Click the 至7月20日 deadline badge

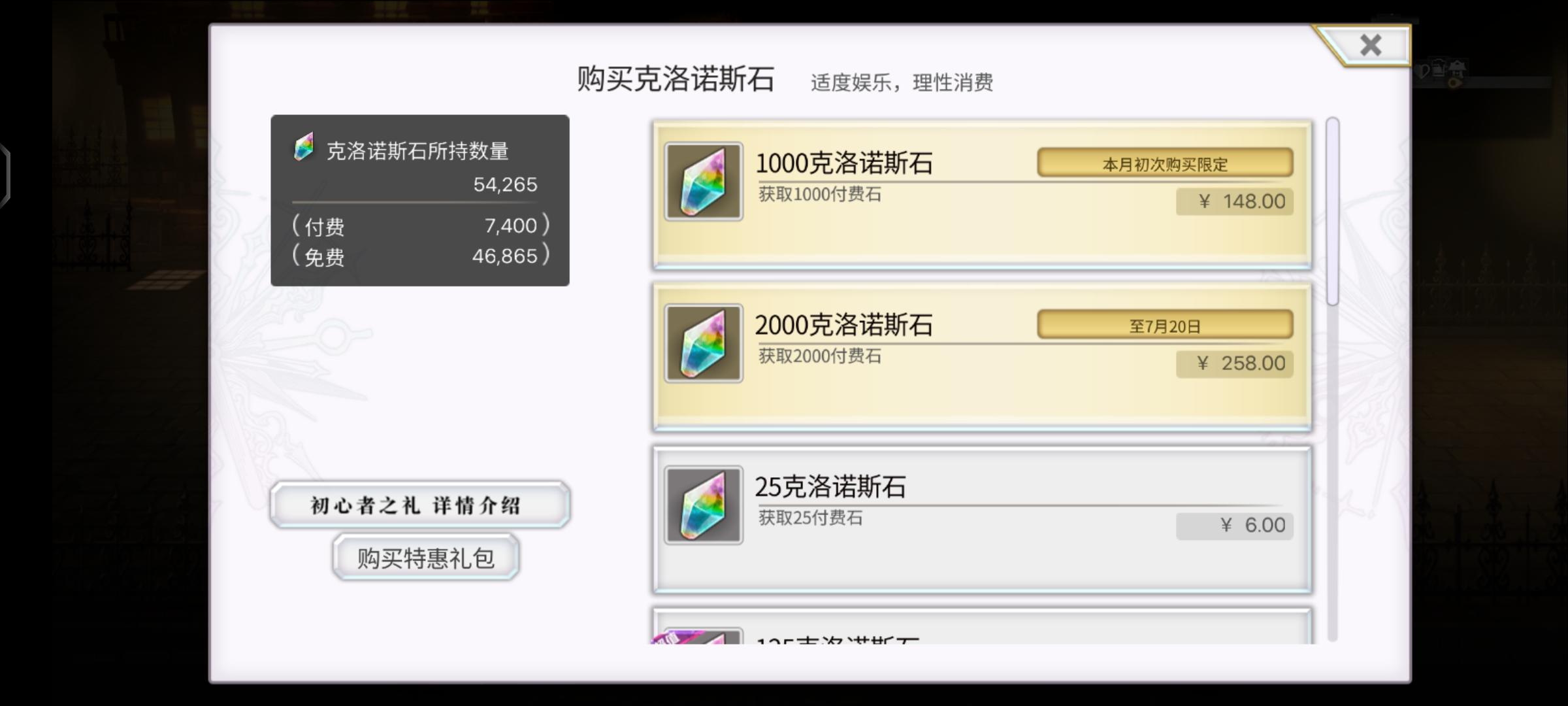coord(1165,326)
